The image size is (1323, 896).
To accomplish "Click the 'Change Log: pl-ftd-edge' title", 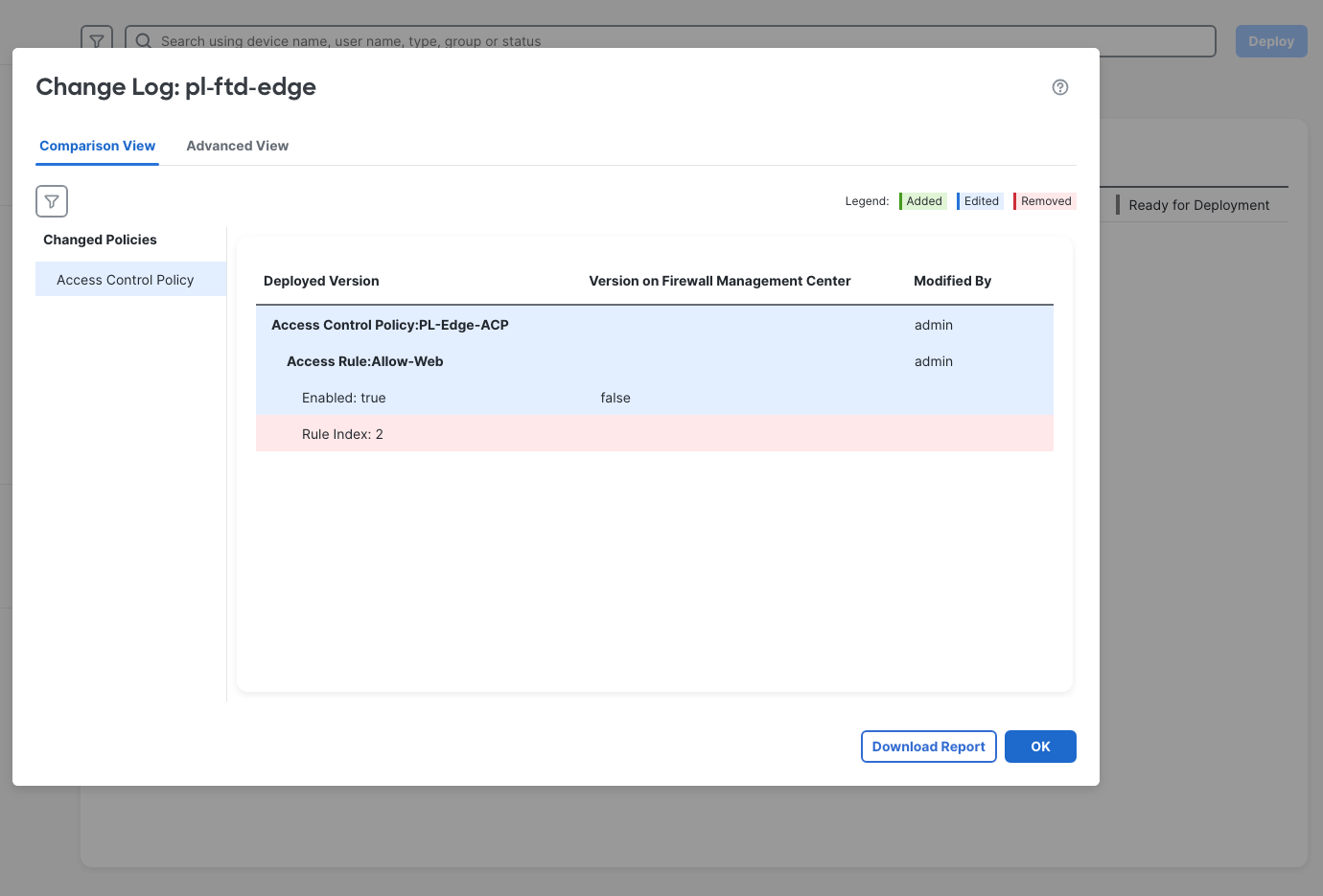I will pyautogui.click(x=176, y=87).
